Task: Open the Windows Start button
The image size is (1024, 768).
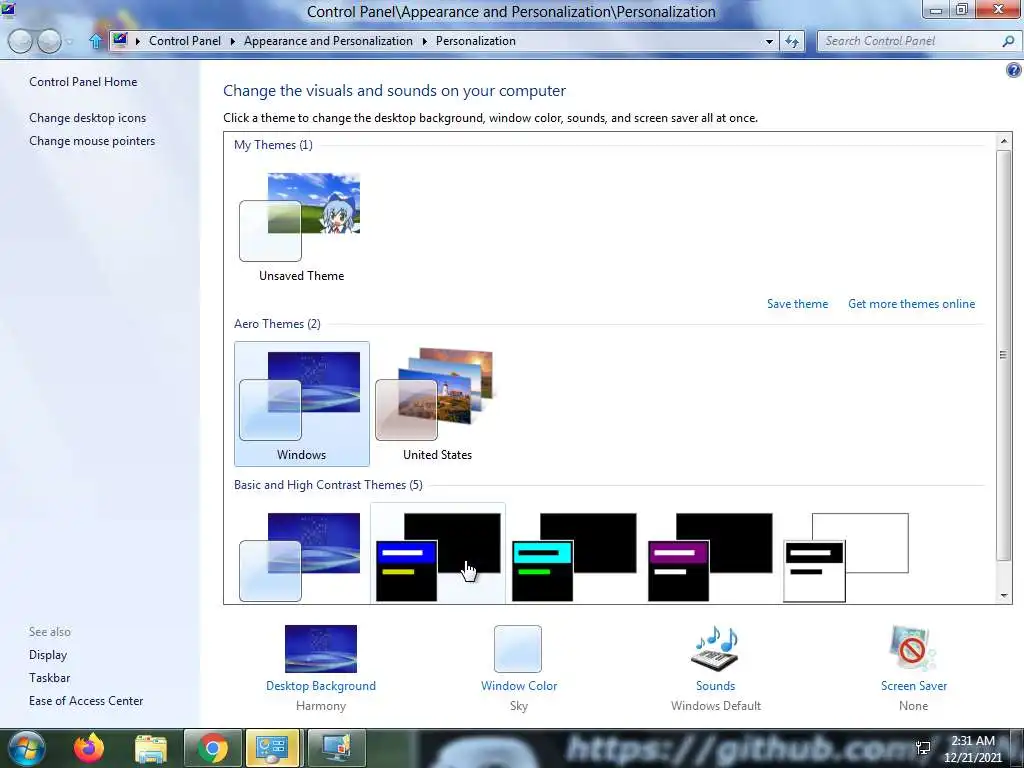Action: [x=27, y=748]
